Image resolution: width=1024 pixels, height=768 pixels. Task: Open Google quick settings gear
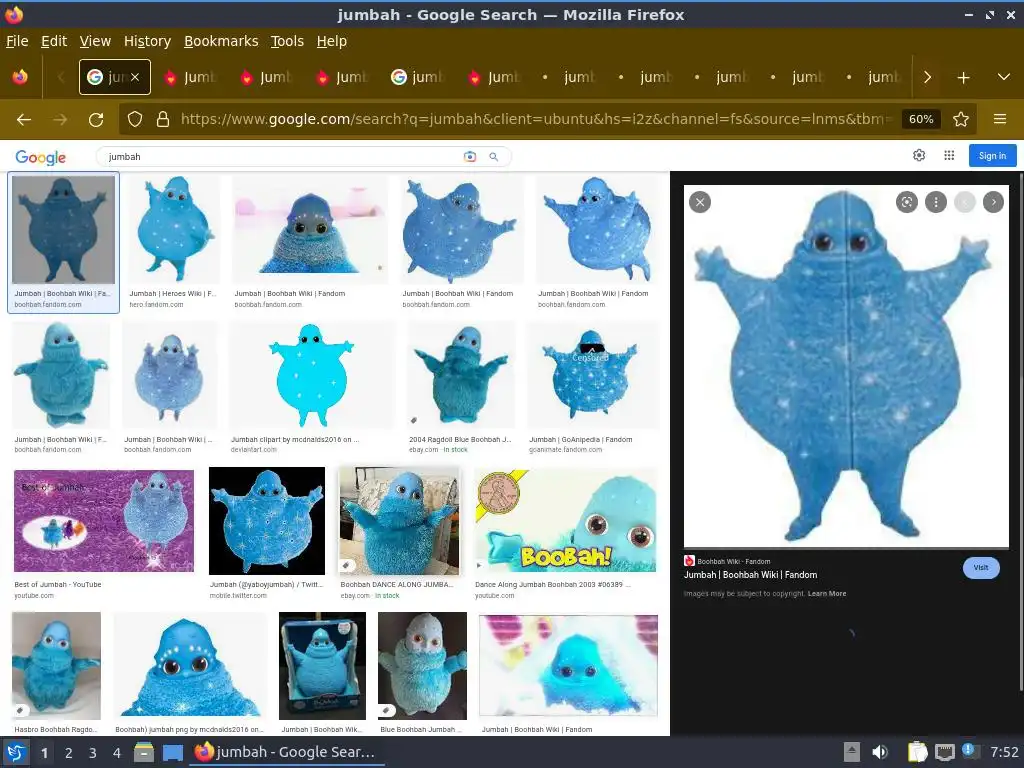pos(919,155)
